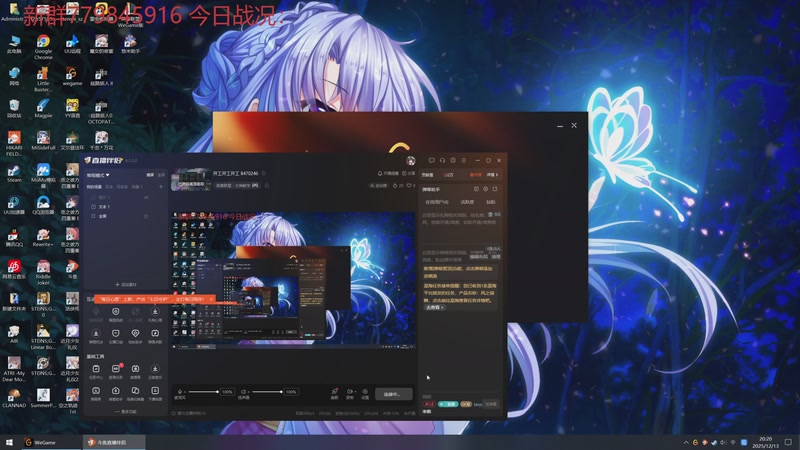Click the 分享 share button
This screenshot has width=800, height=450.
(x=409, y=173)
